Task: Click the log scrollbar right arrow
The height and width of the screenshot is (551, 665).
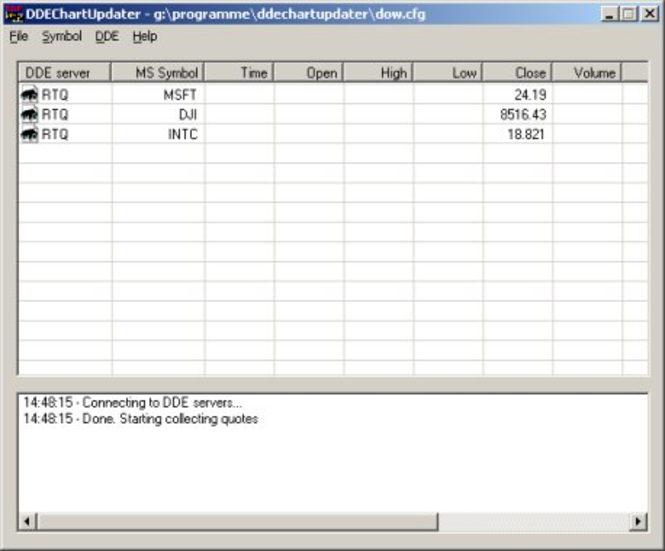Action: tap(638, 521)
